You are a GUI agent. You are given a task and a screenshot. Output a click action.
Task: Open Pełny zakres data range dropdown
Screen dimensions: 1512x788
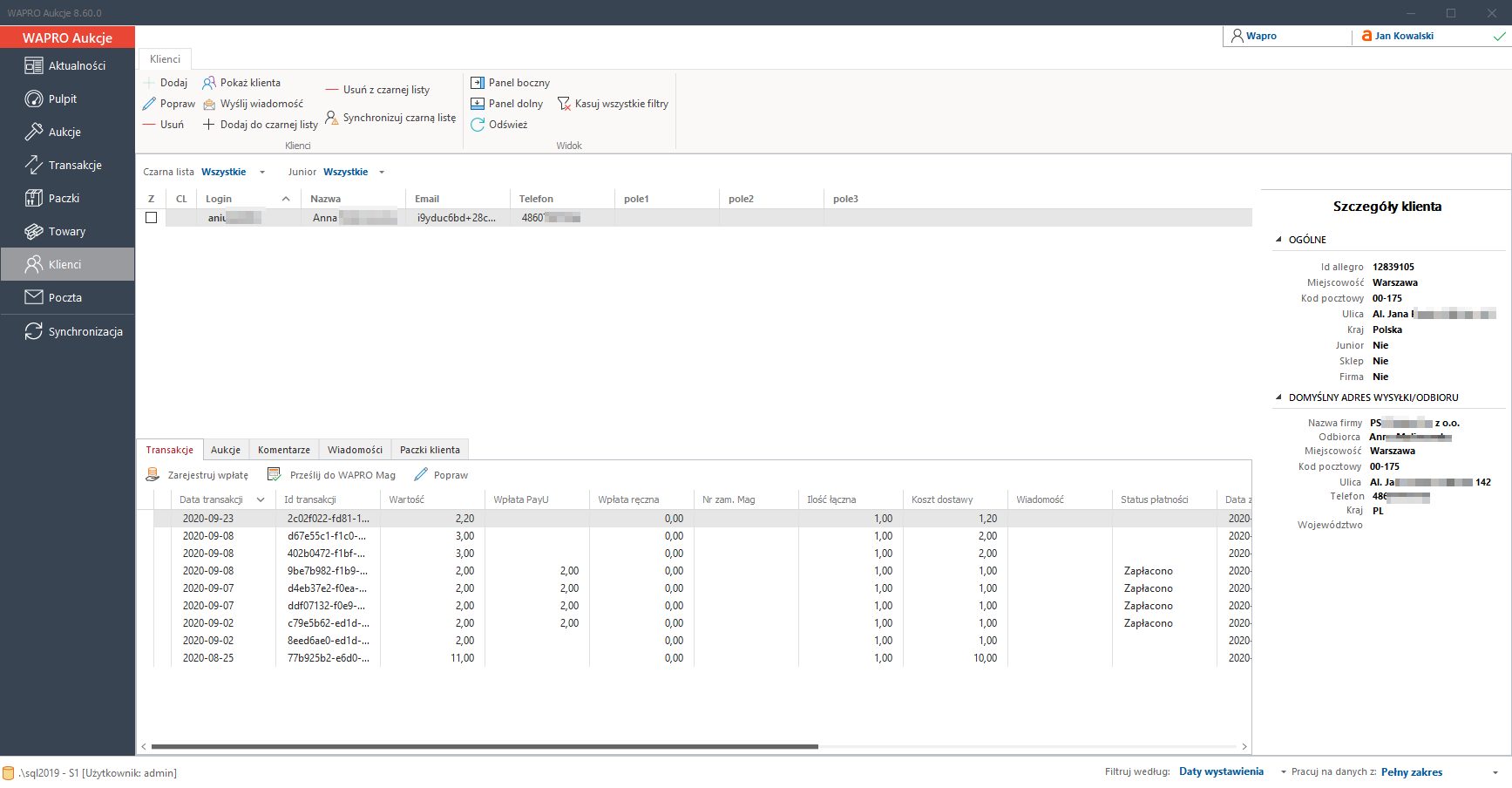click(1439, 772)
